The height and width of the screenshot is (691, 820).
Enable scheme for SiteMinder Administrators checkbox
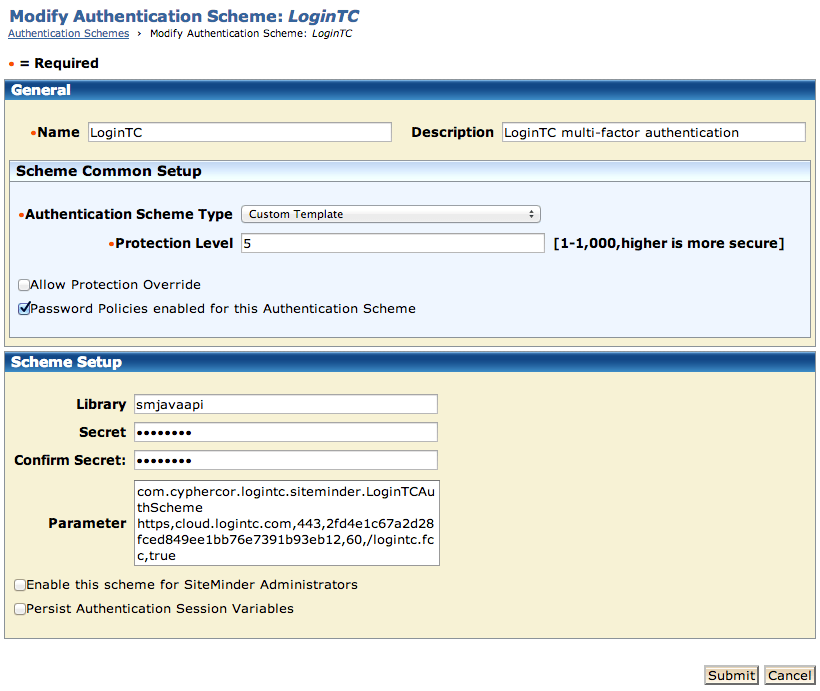[20, 585]
